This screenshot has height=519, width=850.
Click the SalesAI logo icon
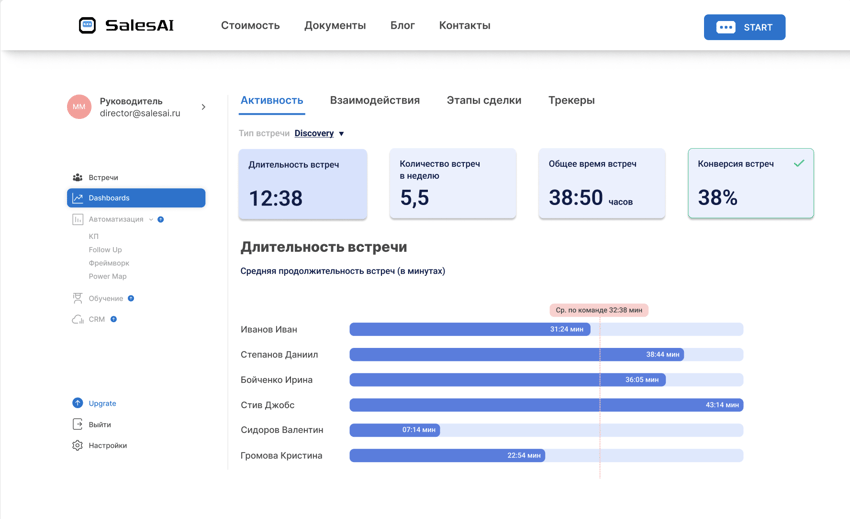[87, 26]
